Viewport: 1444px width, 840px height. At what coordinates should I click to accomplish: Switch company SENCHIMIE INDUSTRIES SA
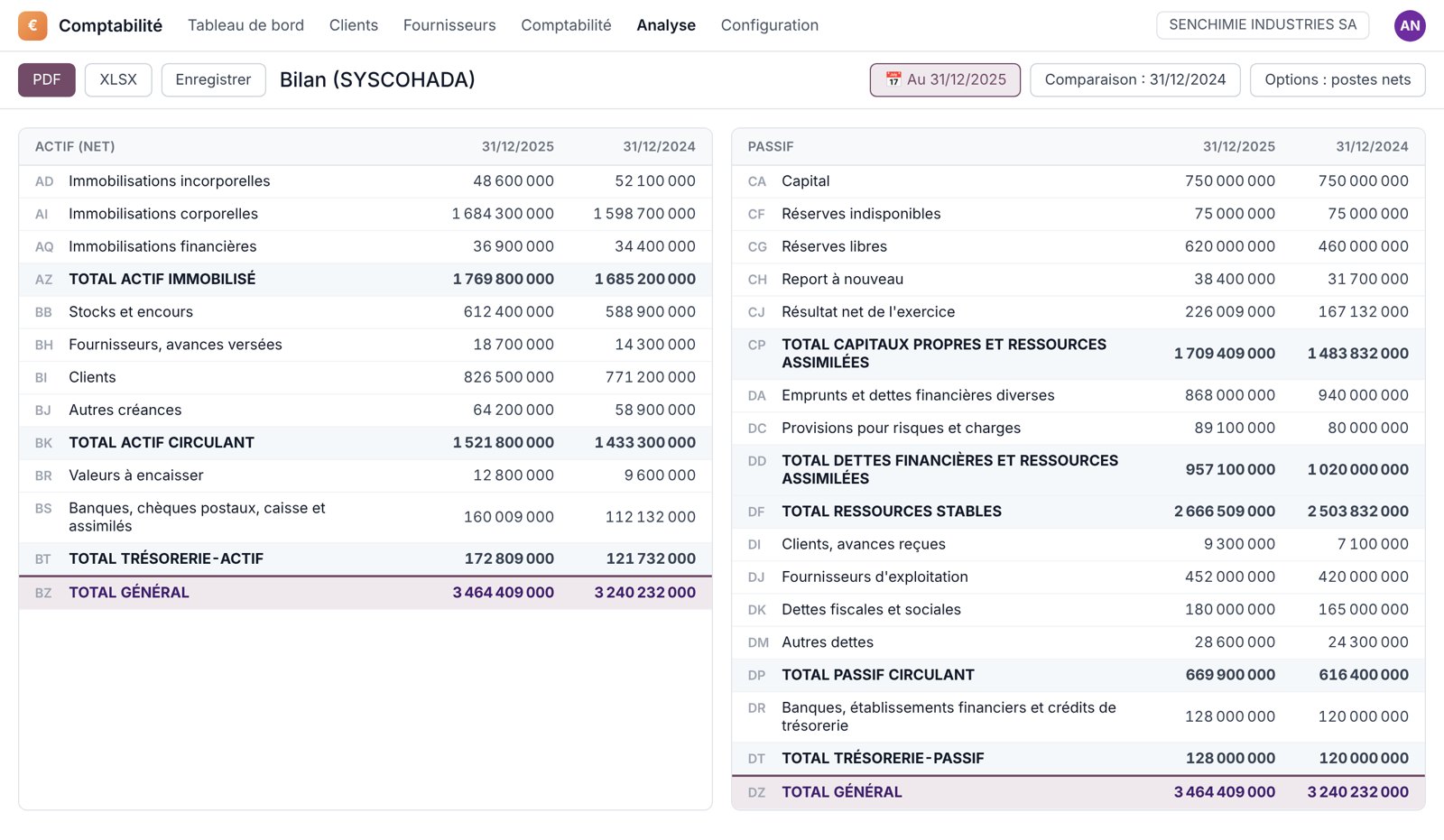coord(1263,25)
